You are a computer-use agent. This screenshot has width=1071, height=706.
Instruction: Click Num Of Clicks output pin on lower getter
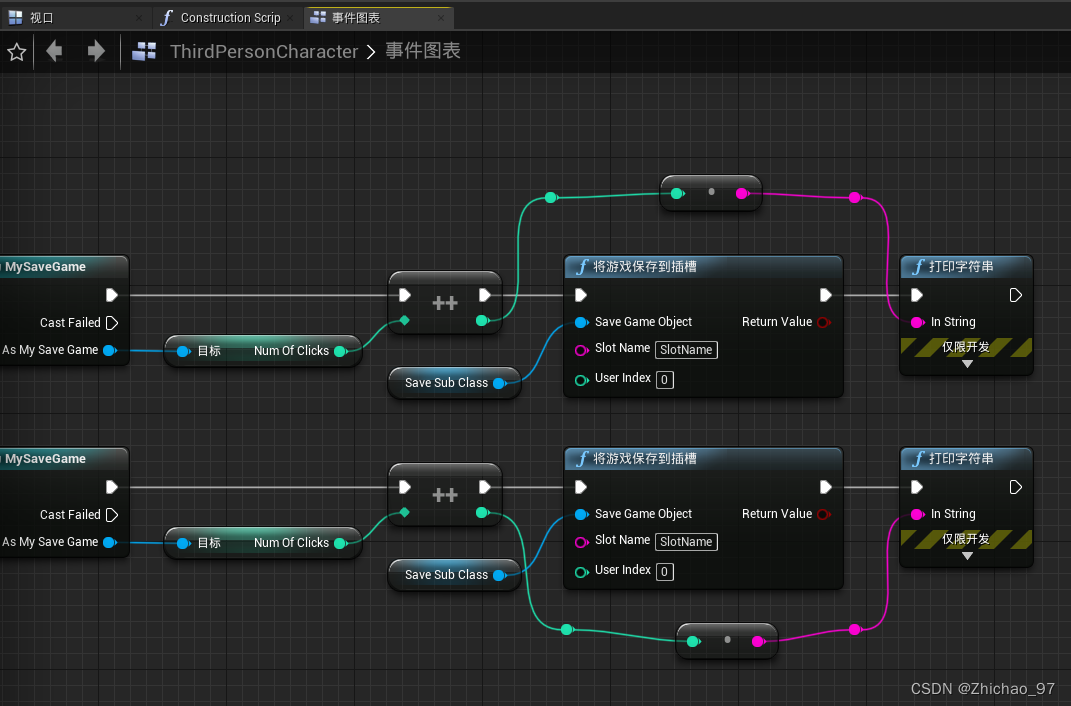pos(340,543)
